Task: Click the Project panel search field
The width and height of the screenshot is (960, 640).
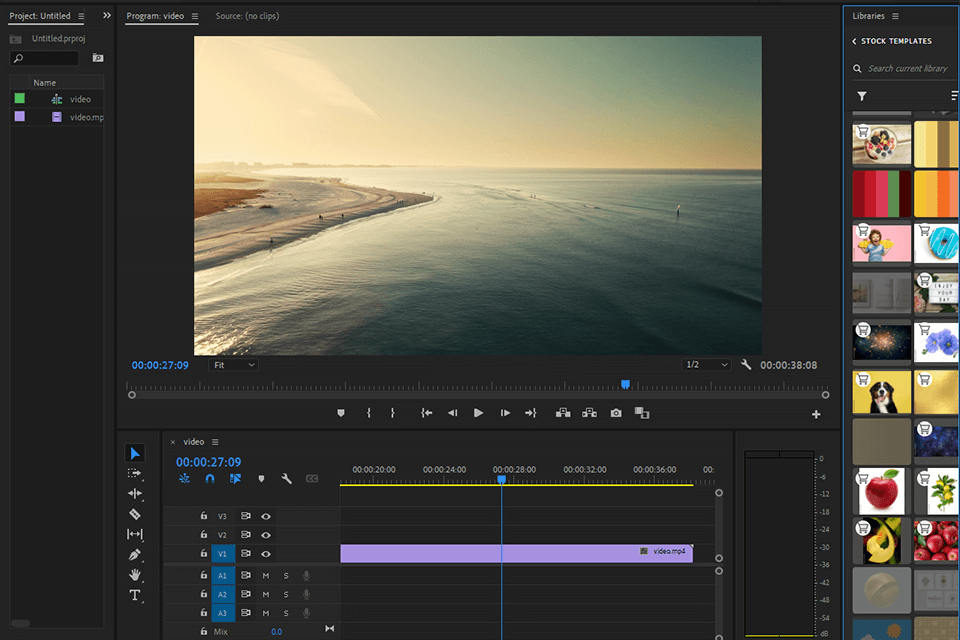Action: point(45,58)
